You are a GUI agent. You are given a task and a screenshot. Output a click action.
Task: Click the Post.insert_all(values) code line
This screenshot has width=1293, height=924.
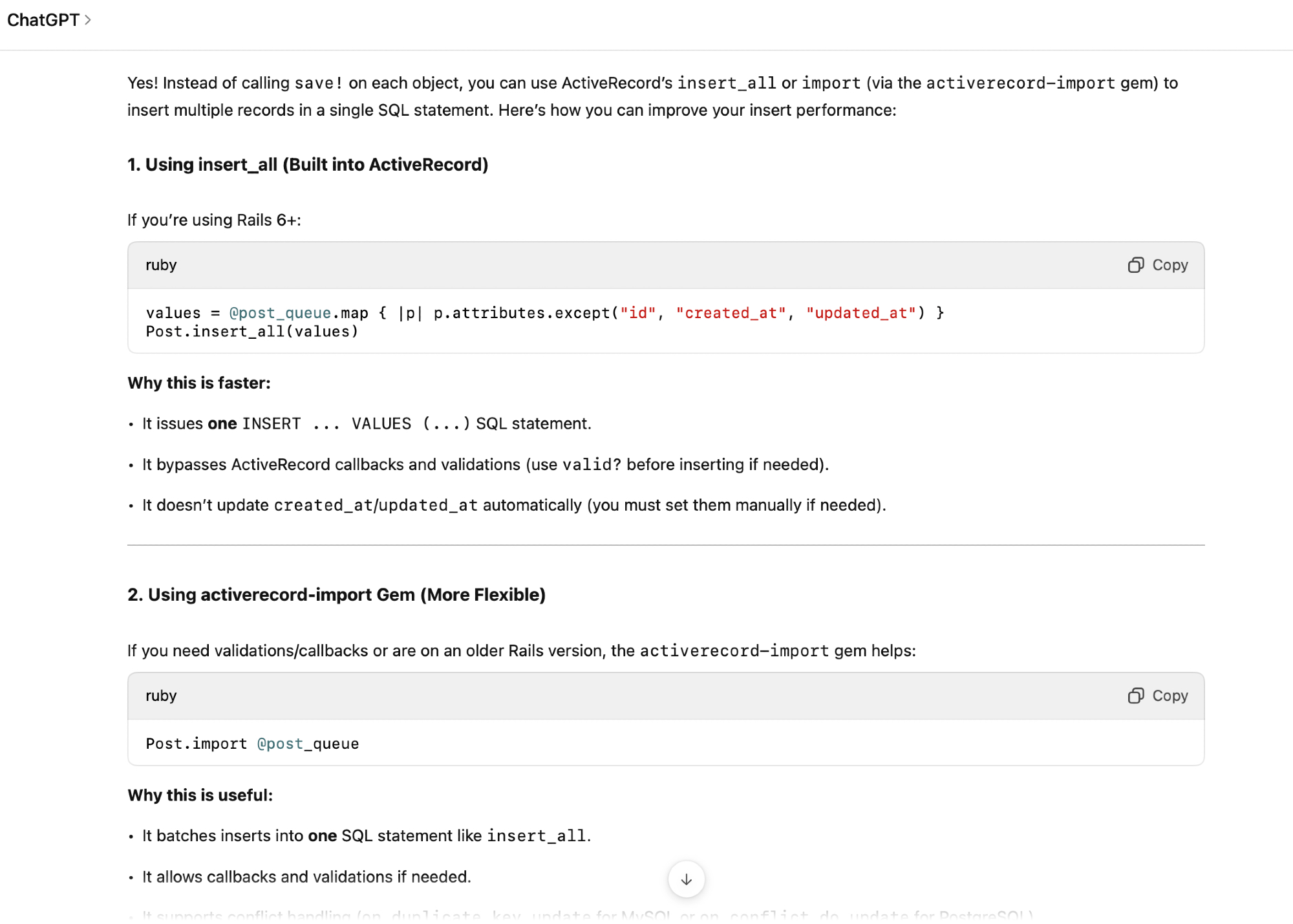pos(252,332)
